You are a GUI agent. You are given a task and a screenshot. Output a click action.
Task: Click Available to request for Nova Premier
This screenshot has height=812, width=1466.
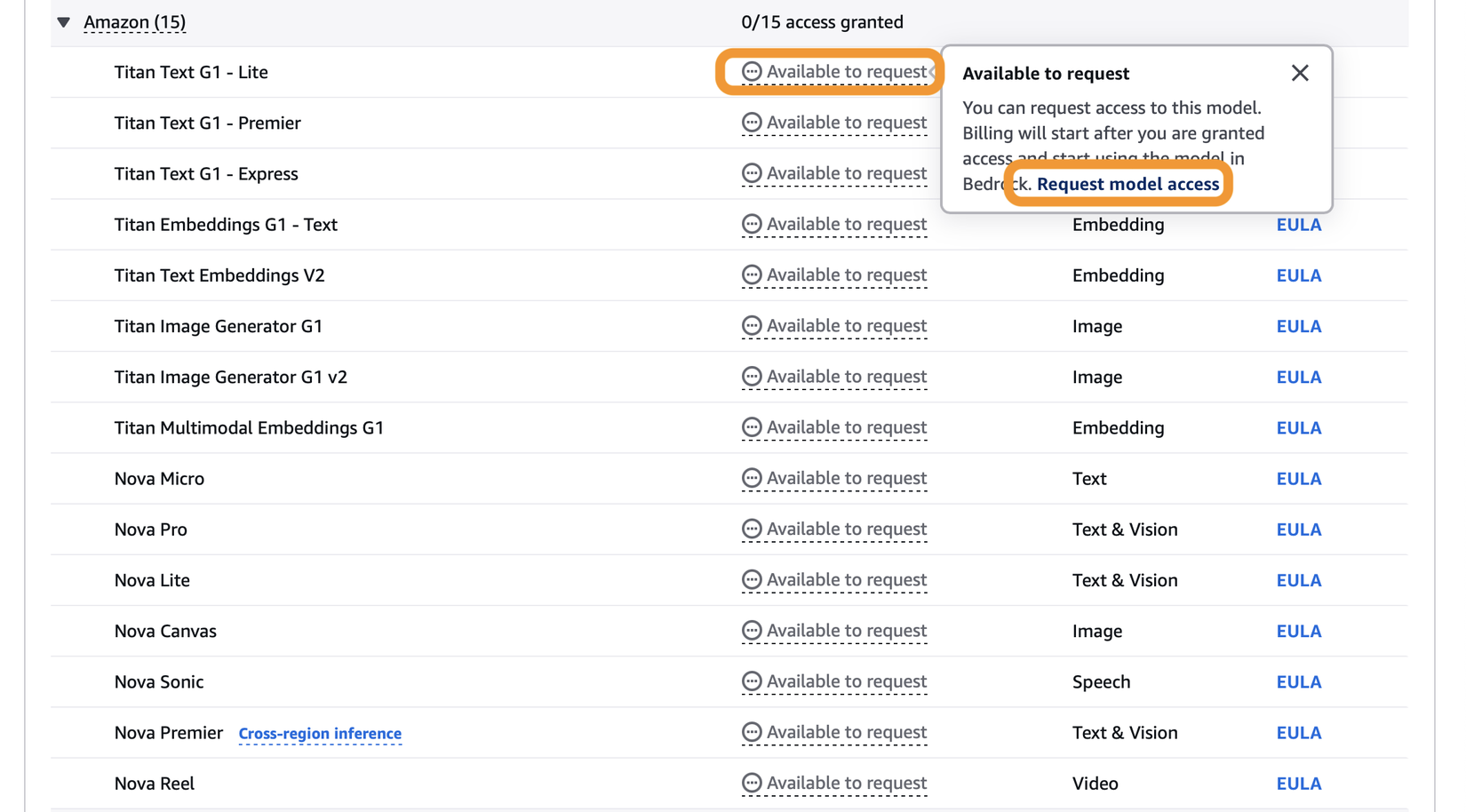(846, 732)
